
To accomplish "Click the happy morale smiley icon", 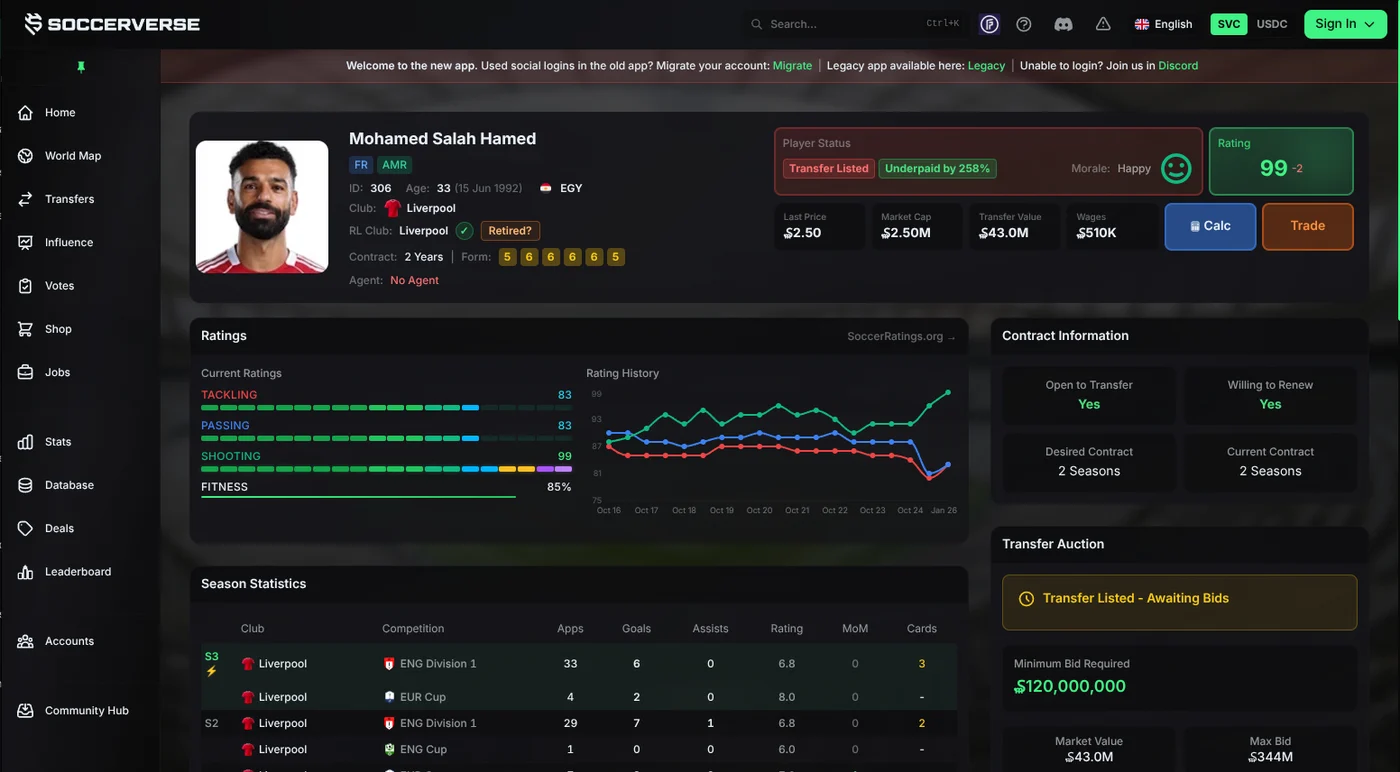I will [x=1176, y=169].
